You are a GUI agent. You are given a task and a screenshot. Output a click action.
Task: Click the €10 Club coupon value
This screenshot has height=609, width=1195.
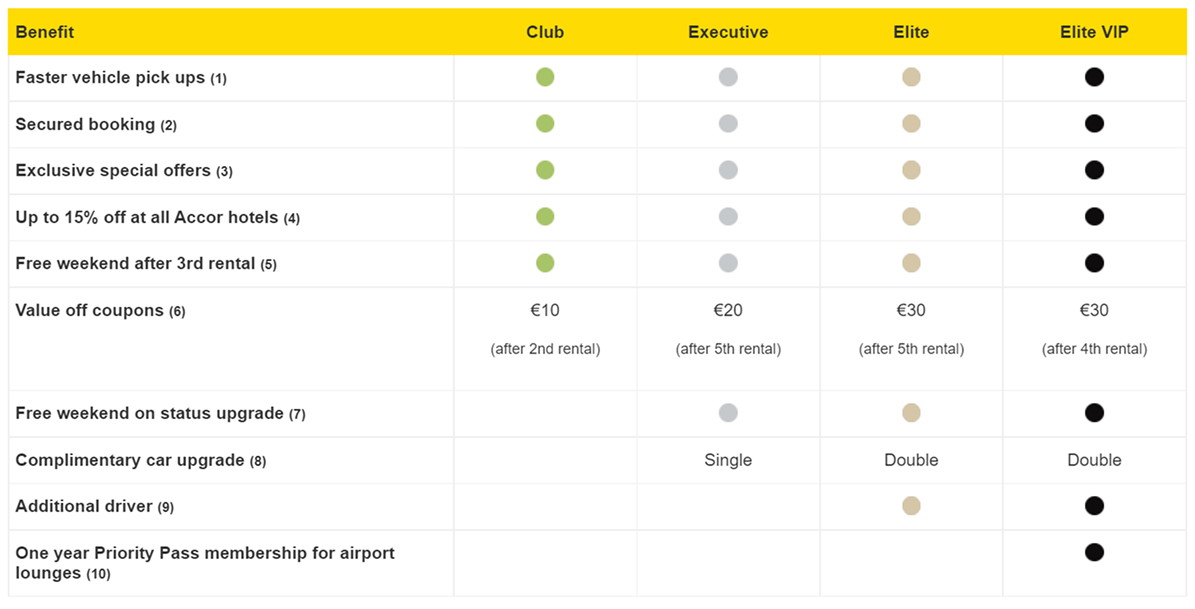[545, 310]
